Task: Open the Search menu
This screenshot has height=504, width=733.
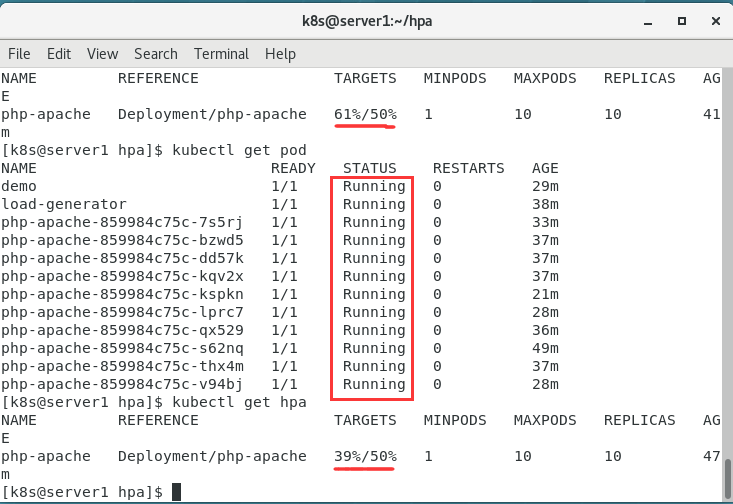Action: (156, 54)
